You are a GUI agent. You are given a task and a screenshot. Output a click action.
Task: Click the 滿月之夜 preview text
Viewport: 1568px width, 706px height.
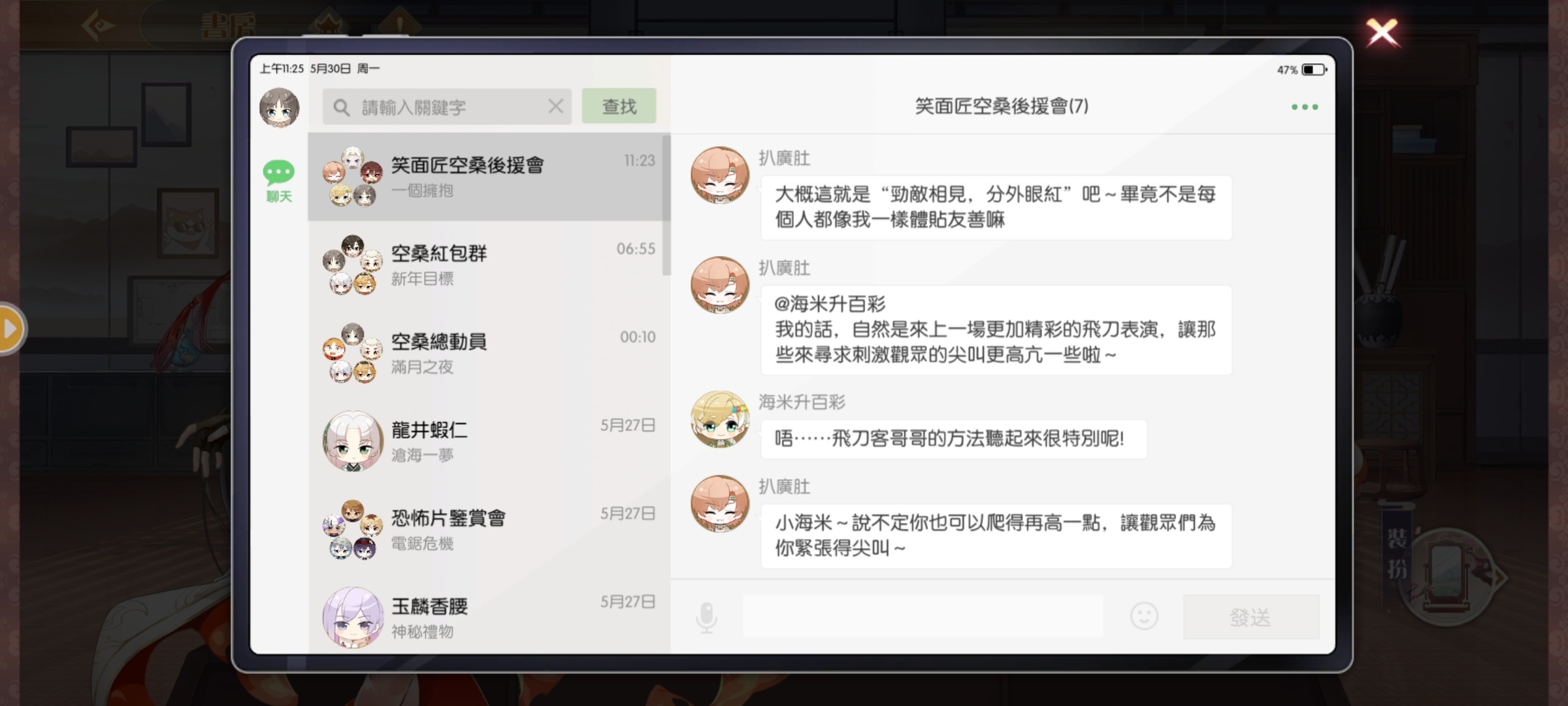pos(422,367)
